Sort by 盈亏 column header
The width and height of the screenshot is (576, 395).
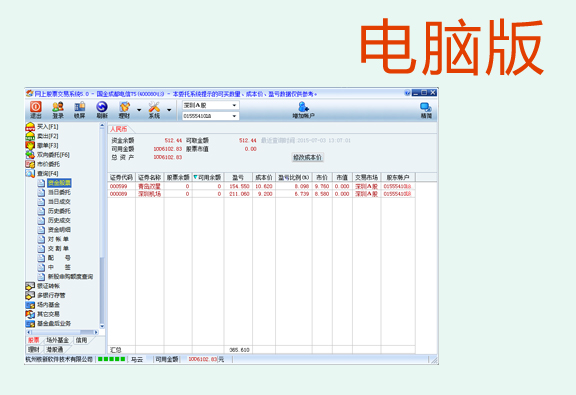238,177
